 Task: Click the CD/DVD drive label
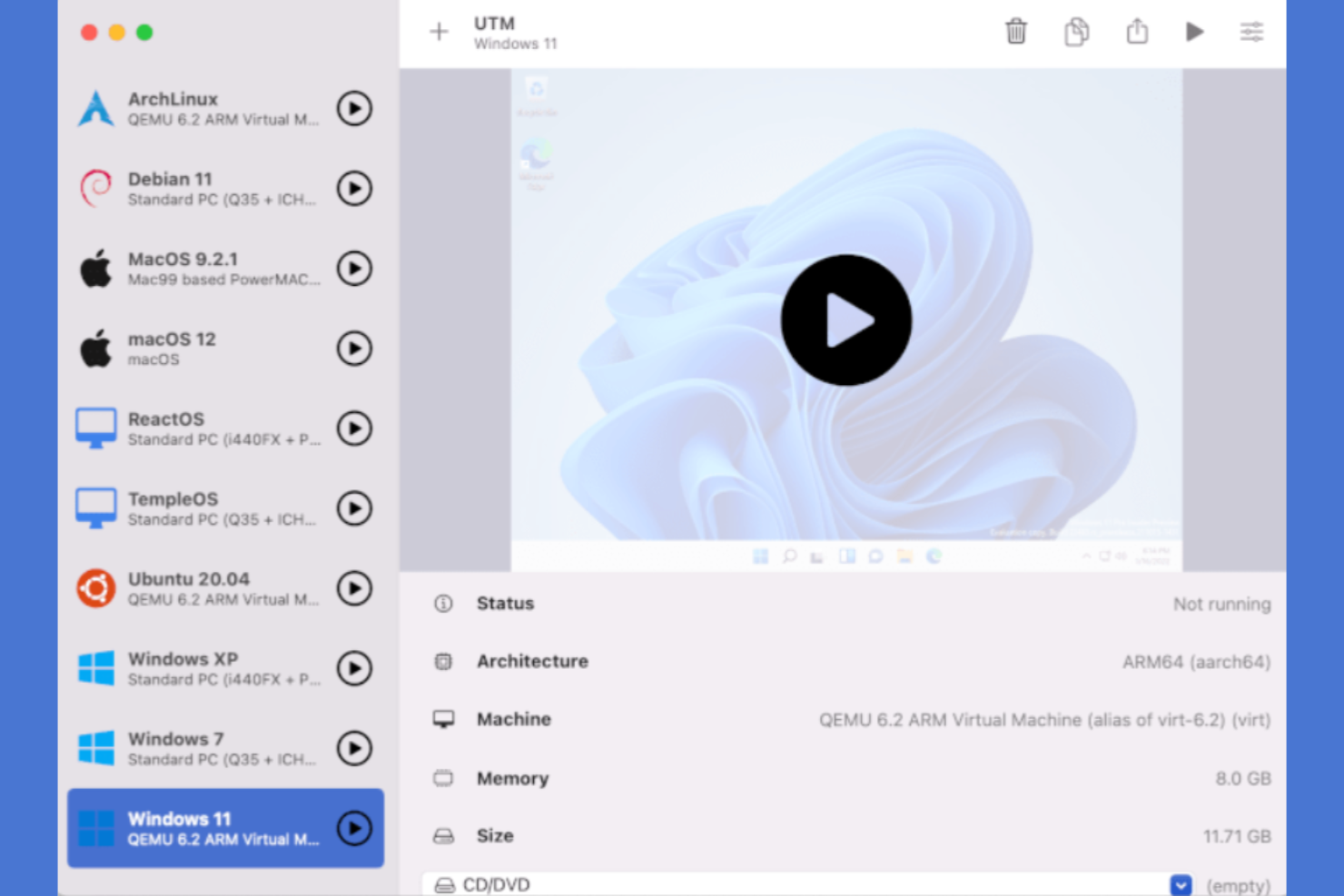coord(496,884)
